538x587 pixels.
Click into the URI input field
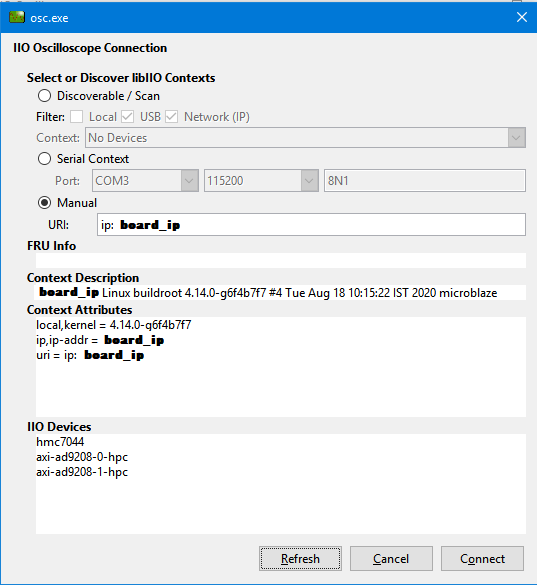311,225
